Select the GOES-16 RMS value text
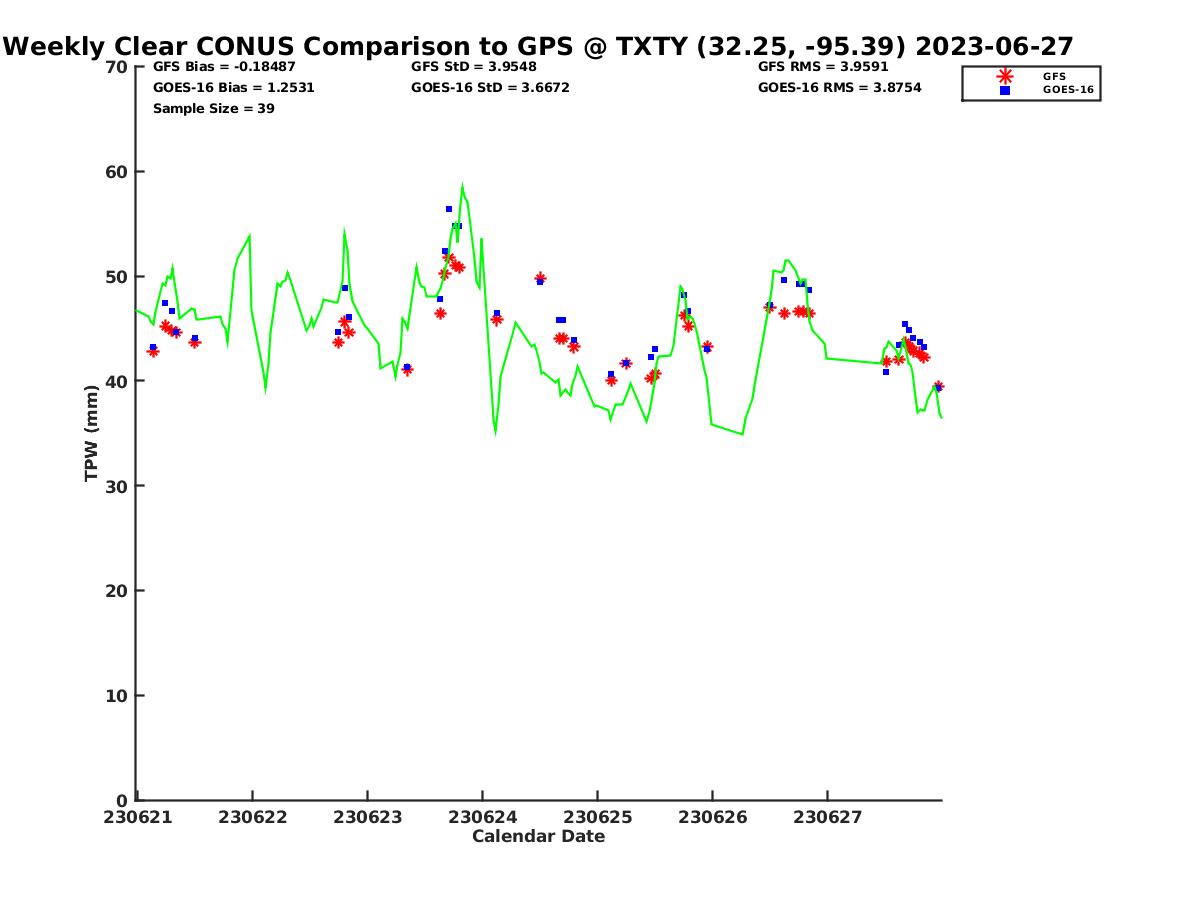Screen dimensions: 1200x900 pos(839,88)
